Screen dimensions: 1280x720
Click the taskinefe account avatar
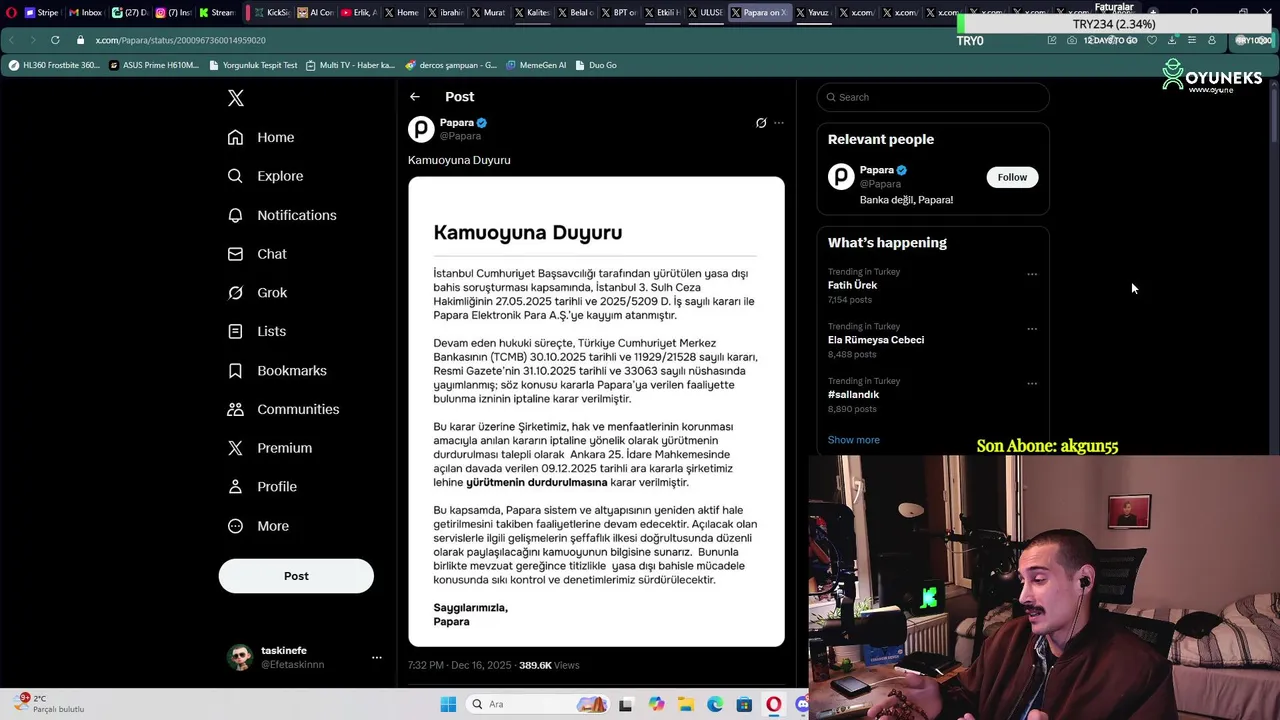239,657
